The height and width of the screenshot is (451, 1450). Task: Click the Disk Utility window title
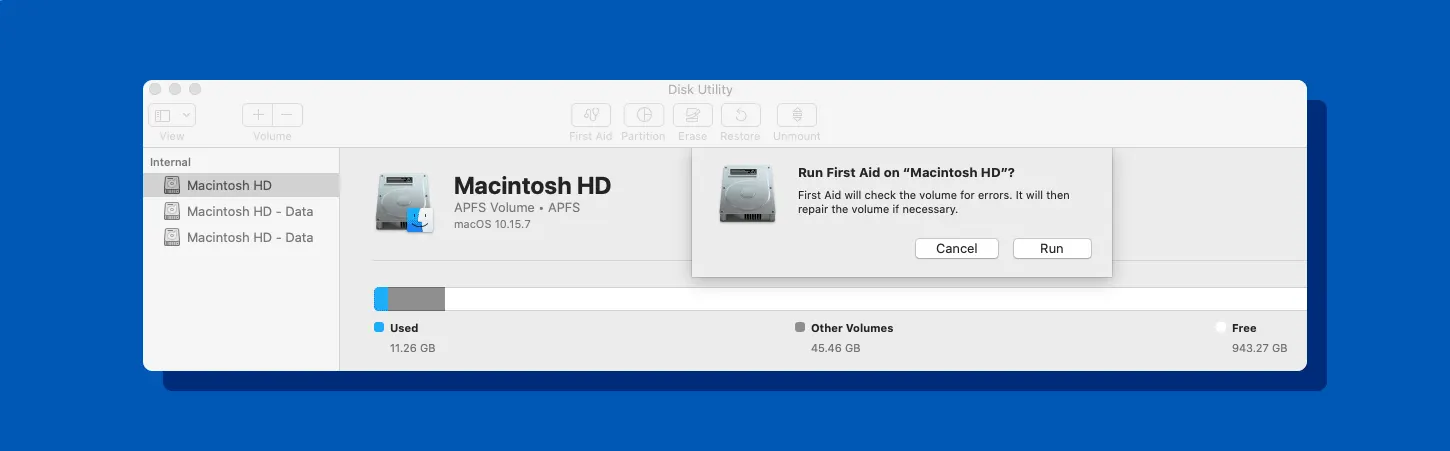[x=700, y=90]
